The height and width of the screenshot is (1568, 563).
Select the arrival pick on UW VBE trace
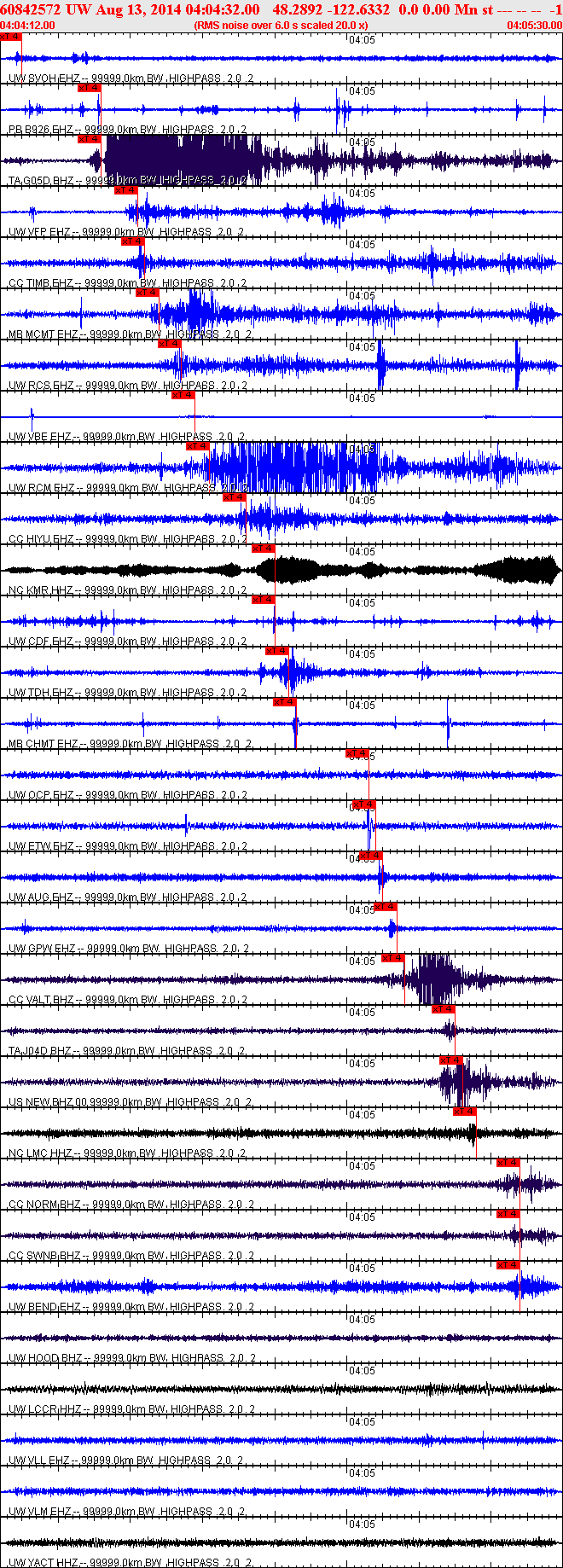pos(183,395)
